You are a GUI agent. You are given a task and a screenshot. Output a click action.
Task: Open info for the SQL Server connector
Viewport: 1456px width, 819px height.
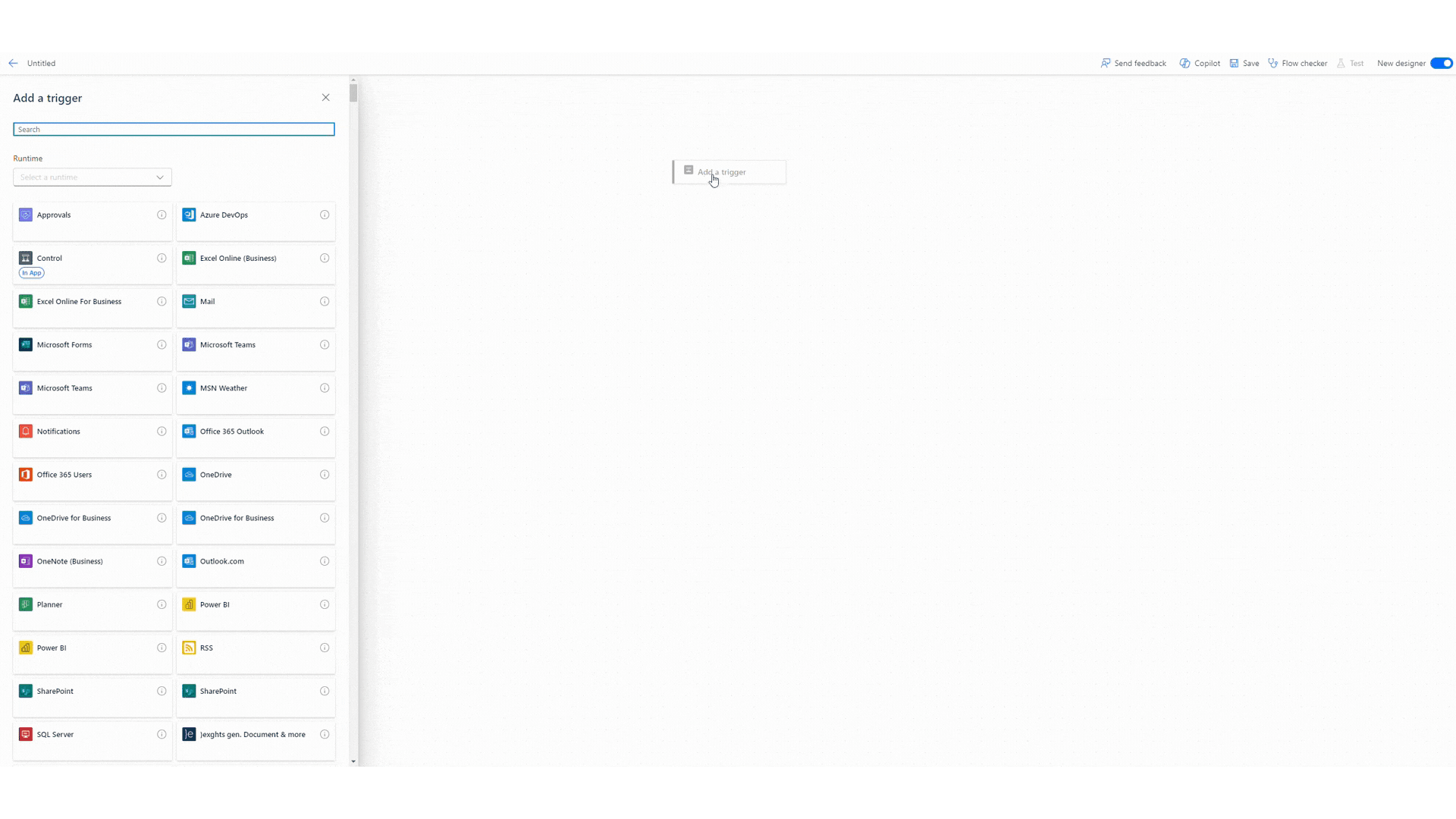point(162,734)
